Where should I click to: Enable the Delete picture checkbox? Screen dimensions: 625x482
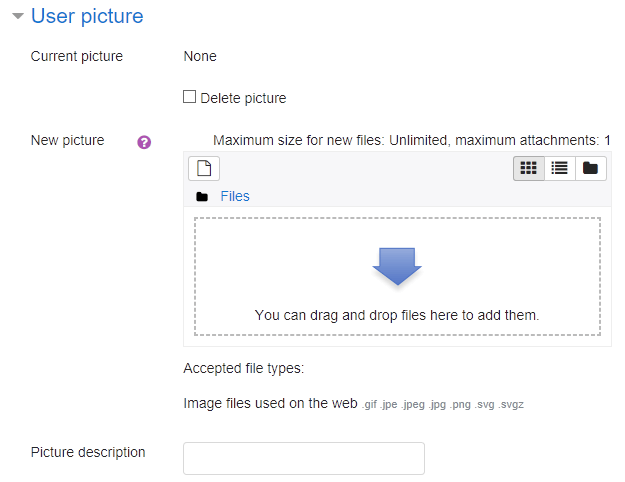coord(189,97)
